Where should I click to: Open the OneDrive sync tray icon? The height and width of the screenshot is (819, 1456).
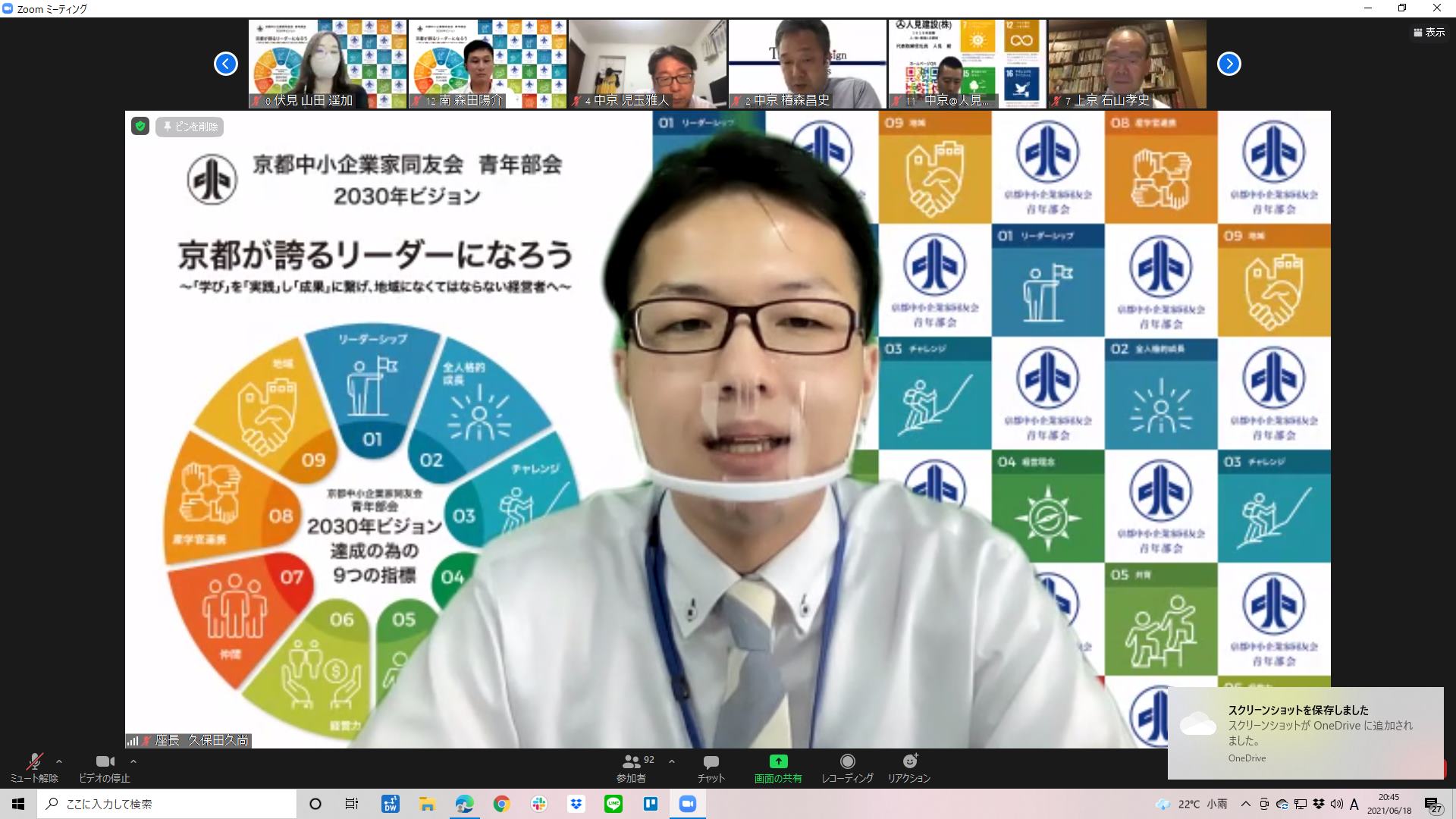[x=1282, y=804]
